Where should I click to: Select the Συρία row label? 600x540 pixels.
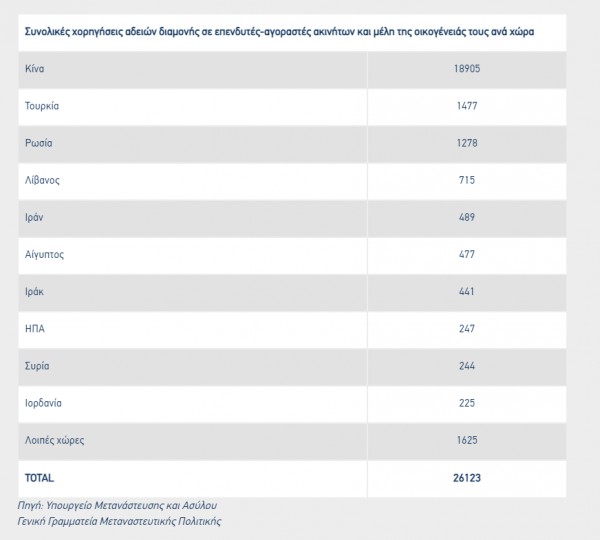tap(38, 365)
